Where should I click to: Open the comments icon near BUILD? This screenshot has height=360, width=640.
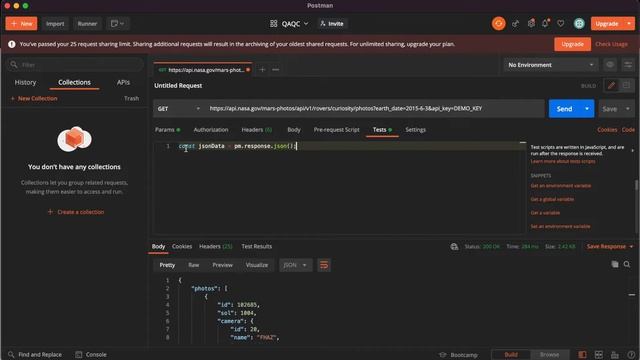click(x=626, y=86)
